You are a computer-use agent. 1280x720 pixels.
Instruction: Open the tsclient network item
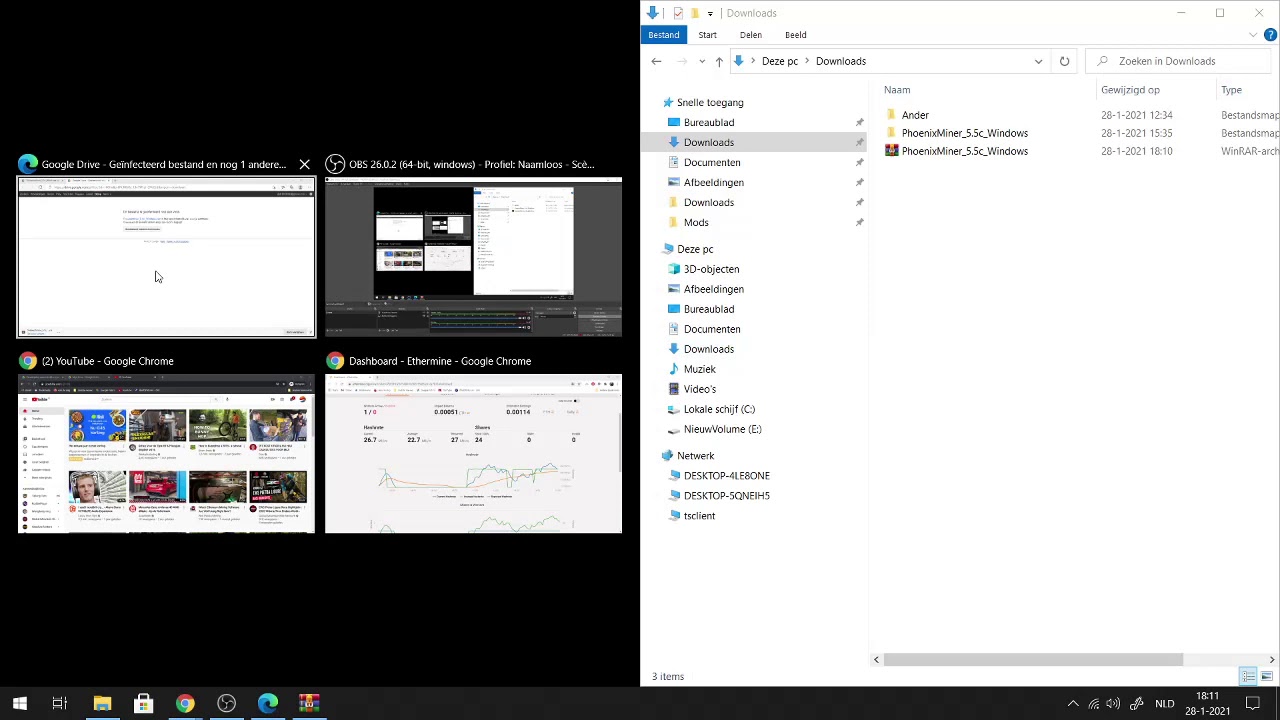(699, 516)
